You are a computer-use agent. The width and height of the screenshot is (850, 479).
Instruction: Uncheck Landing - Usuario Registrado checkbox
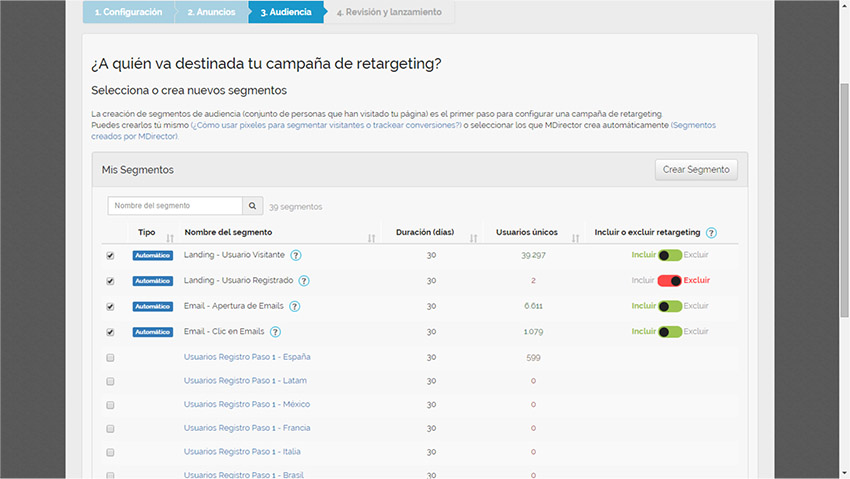111,281
